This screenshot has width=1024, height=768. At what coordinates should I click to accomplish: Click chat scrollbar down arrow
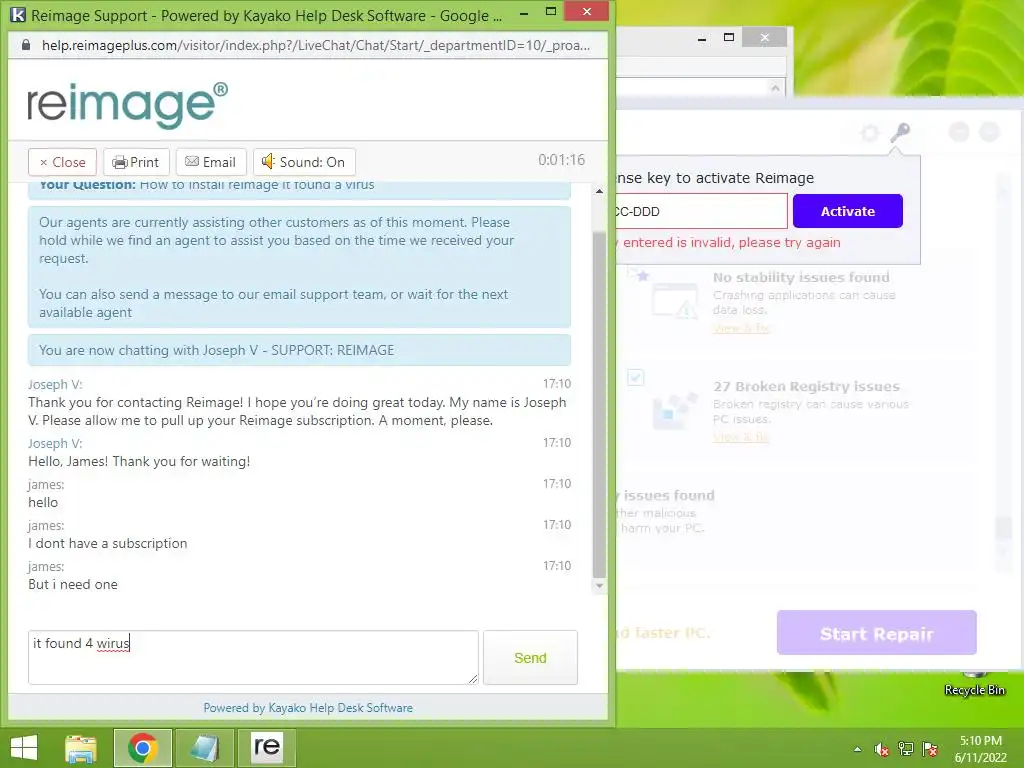599,586
